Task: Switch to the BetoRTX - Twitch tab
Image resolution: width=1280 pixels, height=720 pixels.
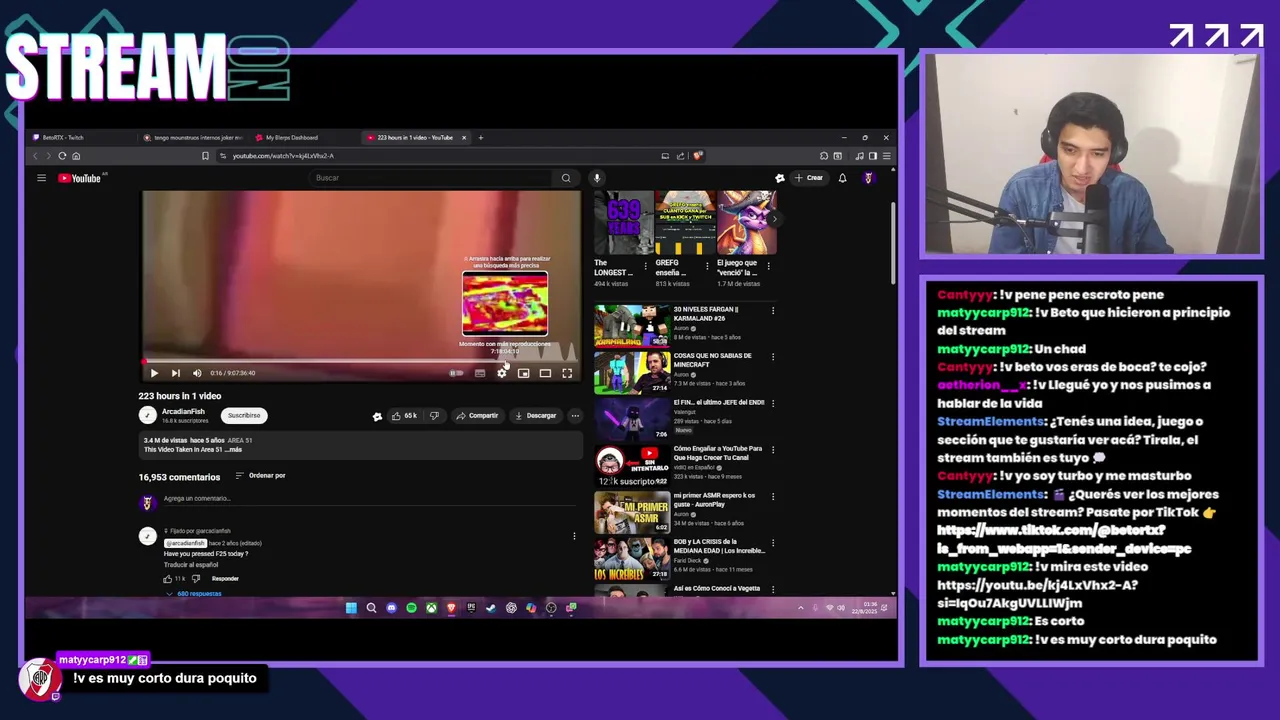Action: click(x=82, y=137)
